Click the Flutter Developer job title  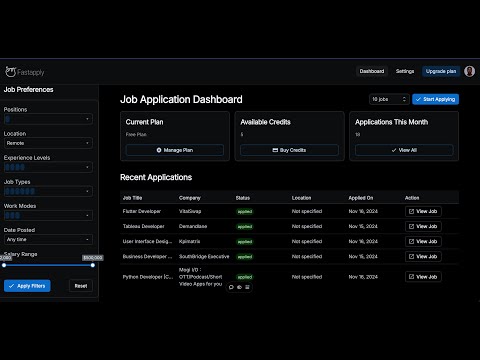[142, 211]
